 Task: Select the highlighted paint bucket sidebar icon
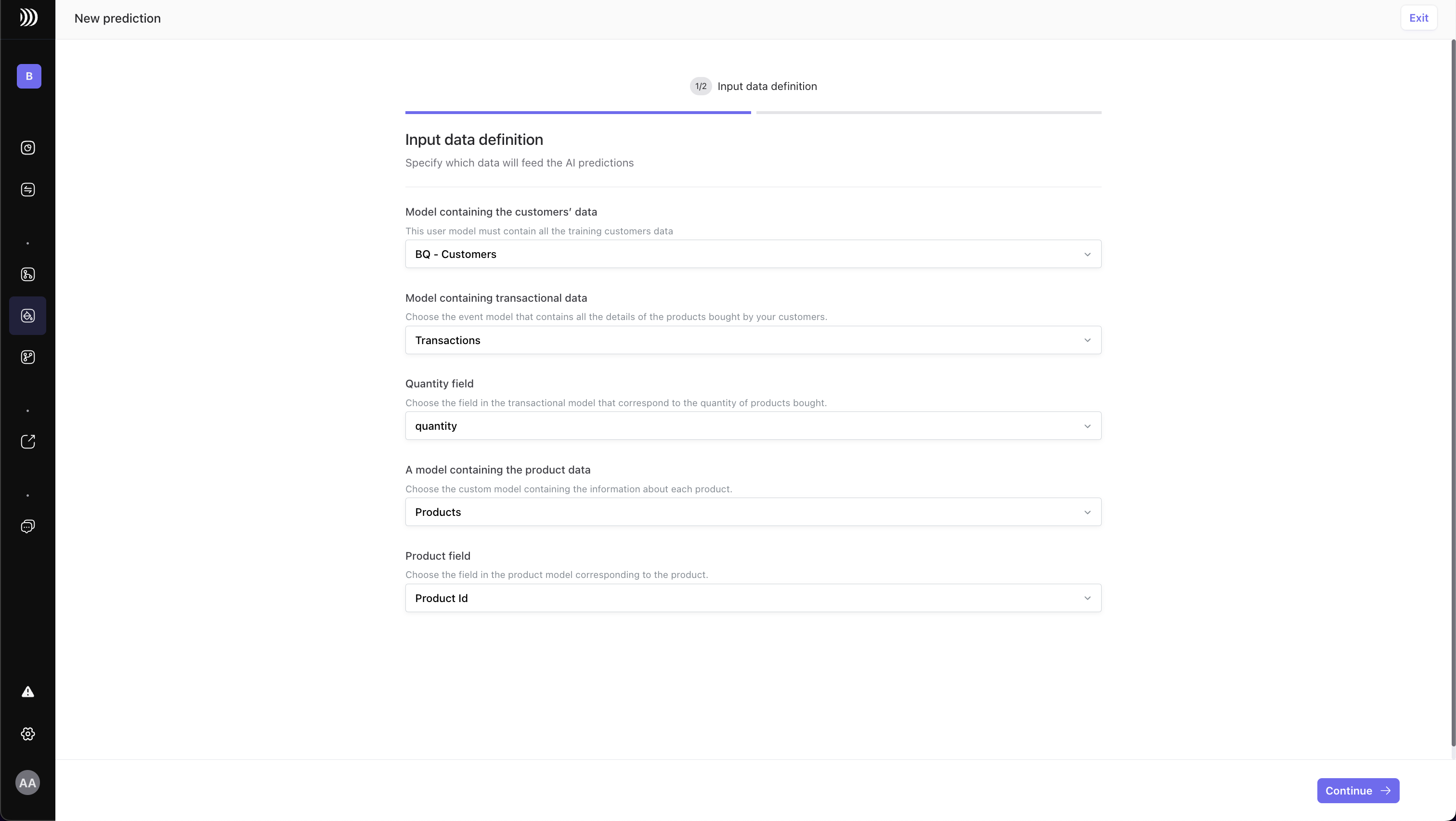28,316
